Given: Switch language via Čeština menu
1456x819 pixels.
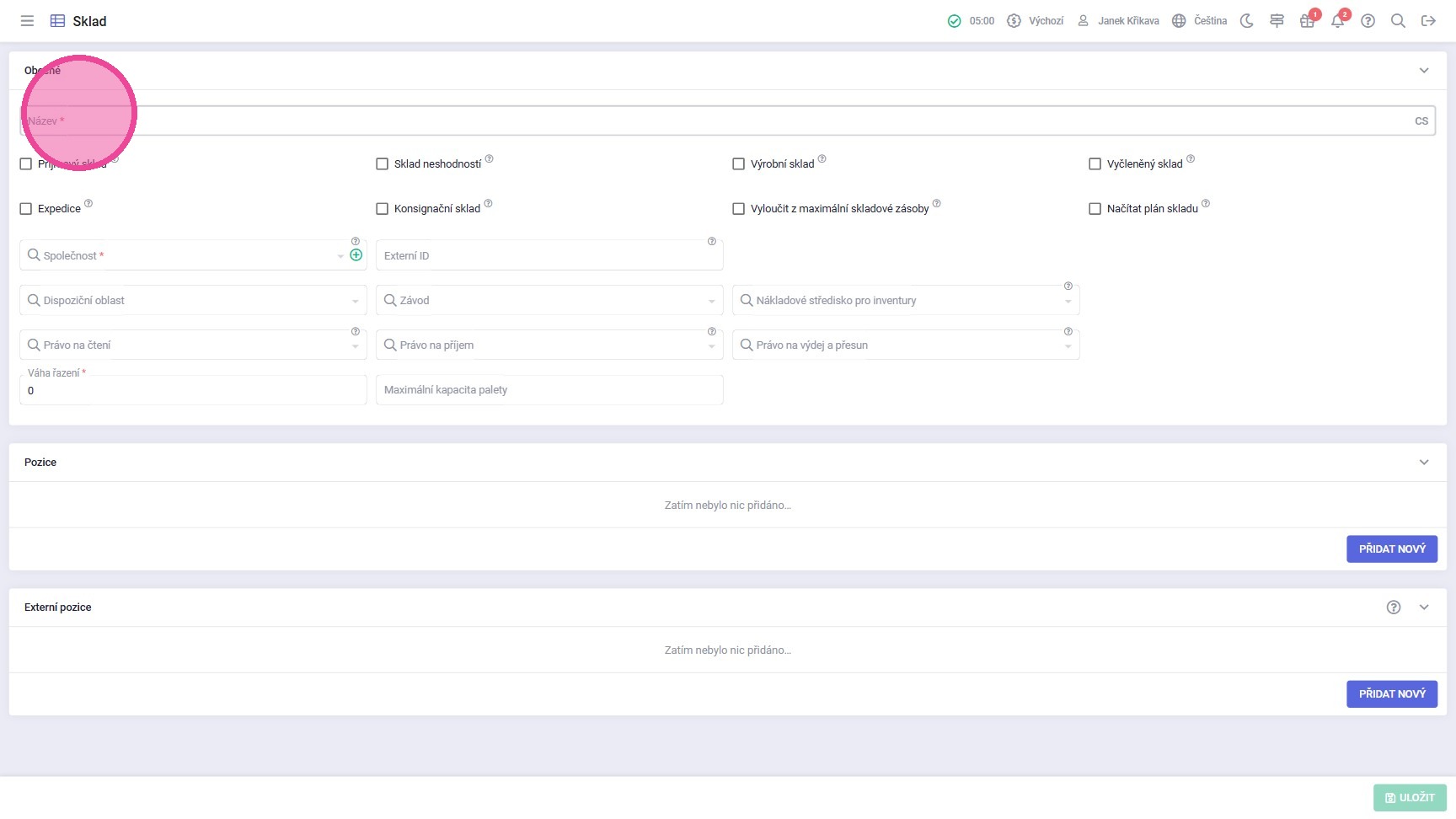Looking at the screenshot, I should pos(1200,21).
